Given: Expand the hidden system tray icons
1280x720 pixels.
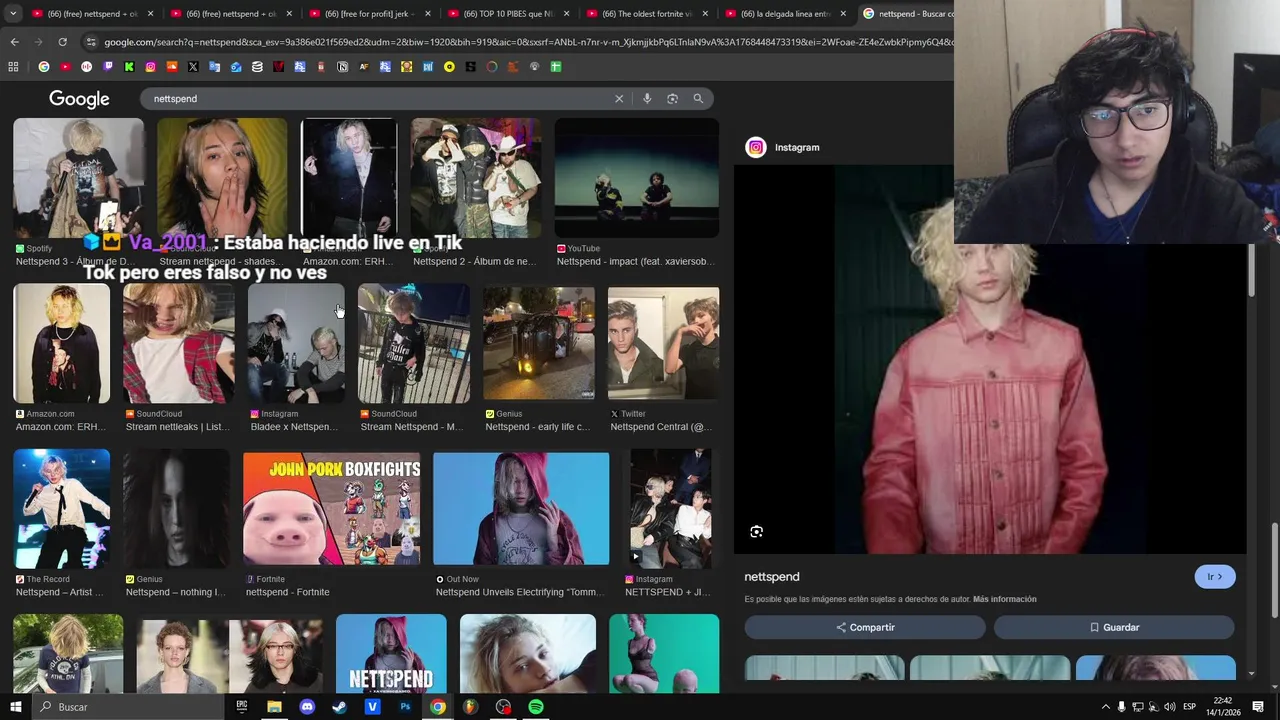Looking at the screenshot, I should coord(1105,707).
